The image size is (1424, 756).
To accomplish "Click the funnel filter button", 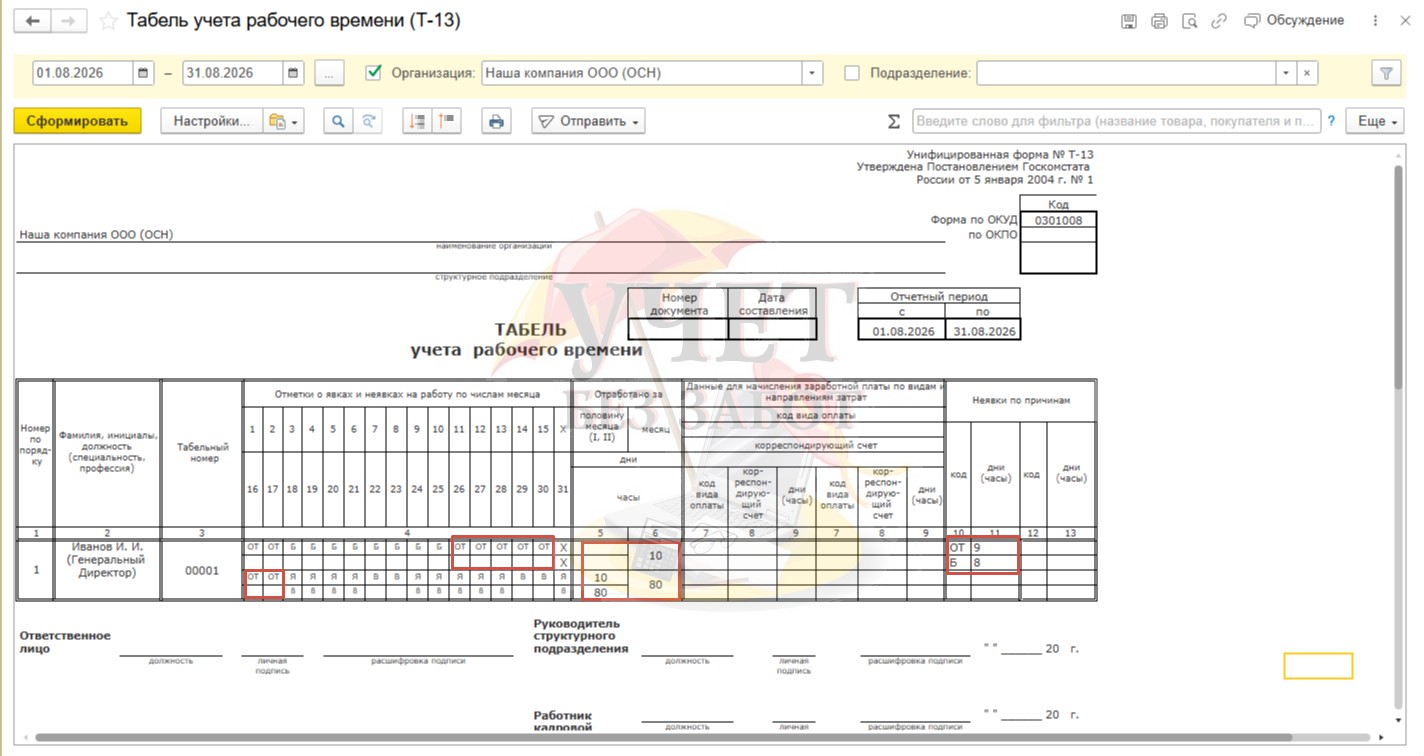I will click(x=1386, y=73).
